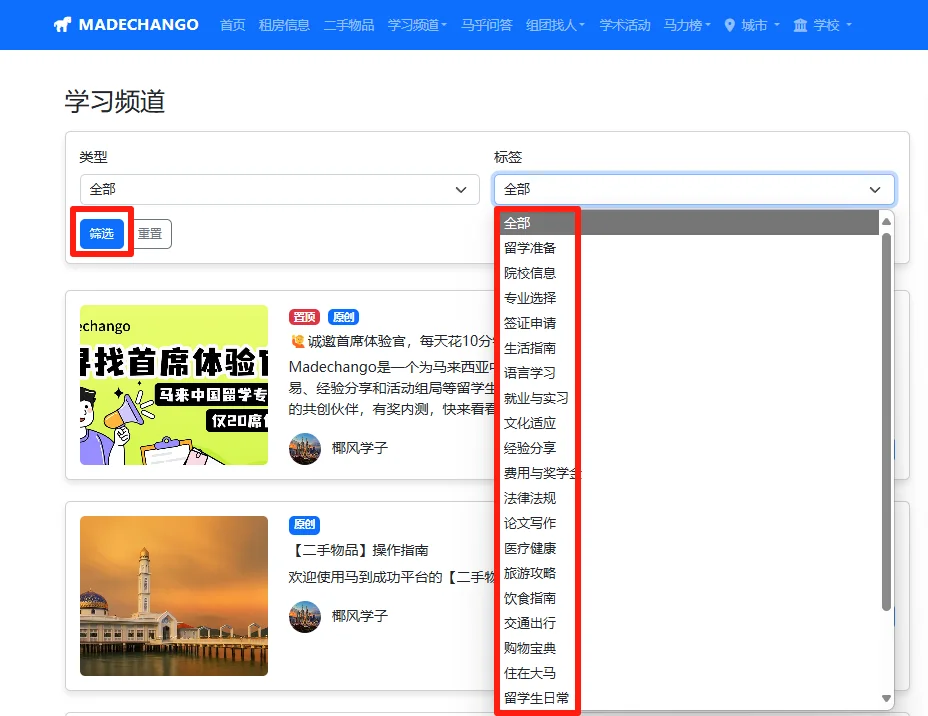The image size is (928, 716).
Task: Open the 【二手物品】操作指南 article title
Action: pos(359,550)
